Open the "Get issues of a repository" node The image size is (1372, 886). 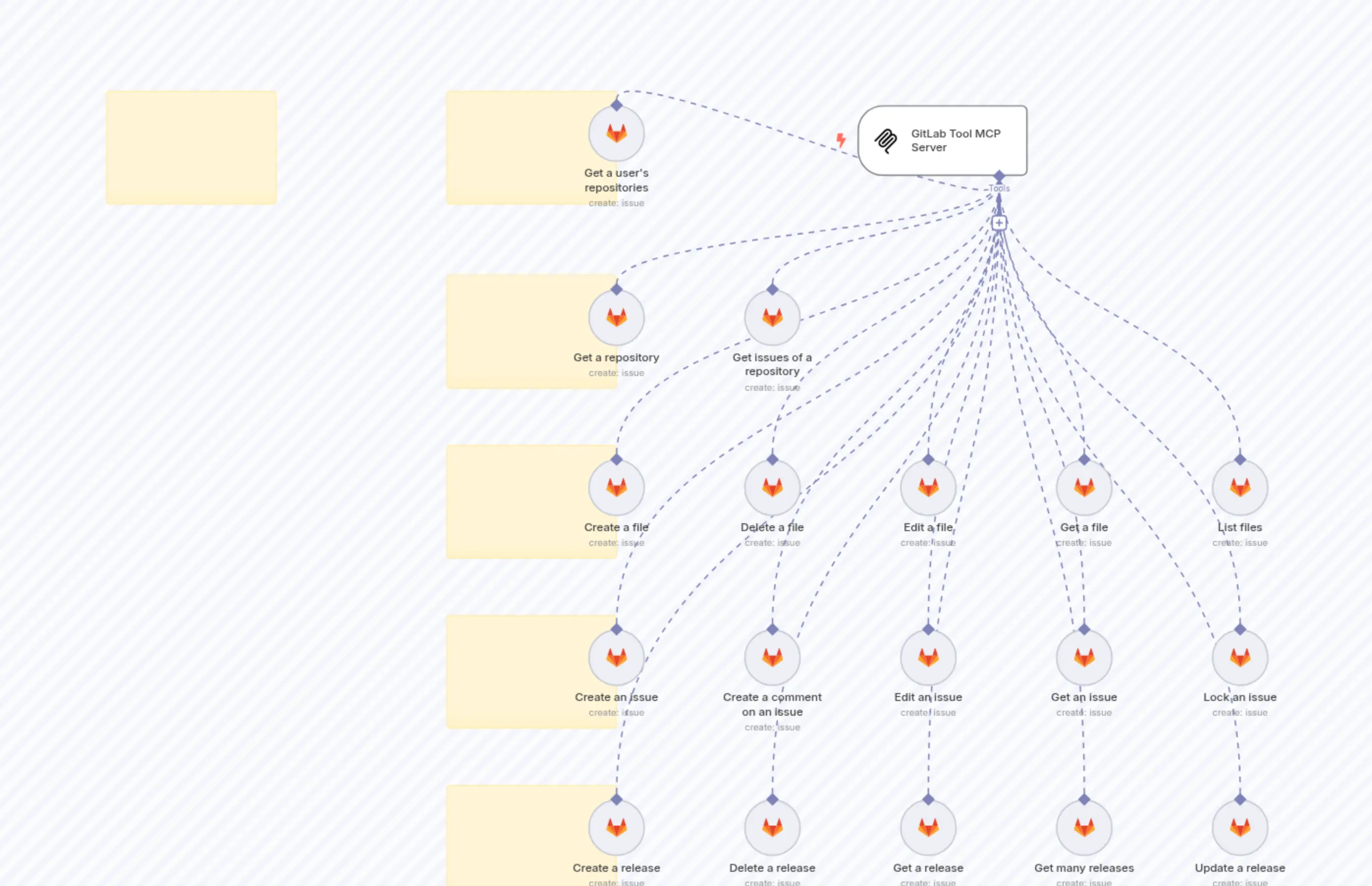pyautogui.click(x=772, y=317)
